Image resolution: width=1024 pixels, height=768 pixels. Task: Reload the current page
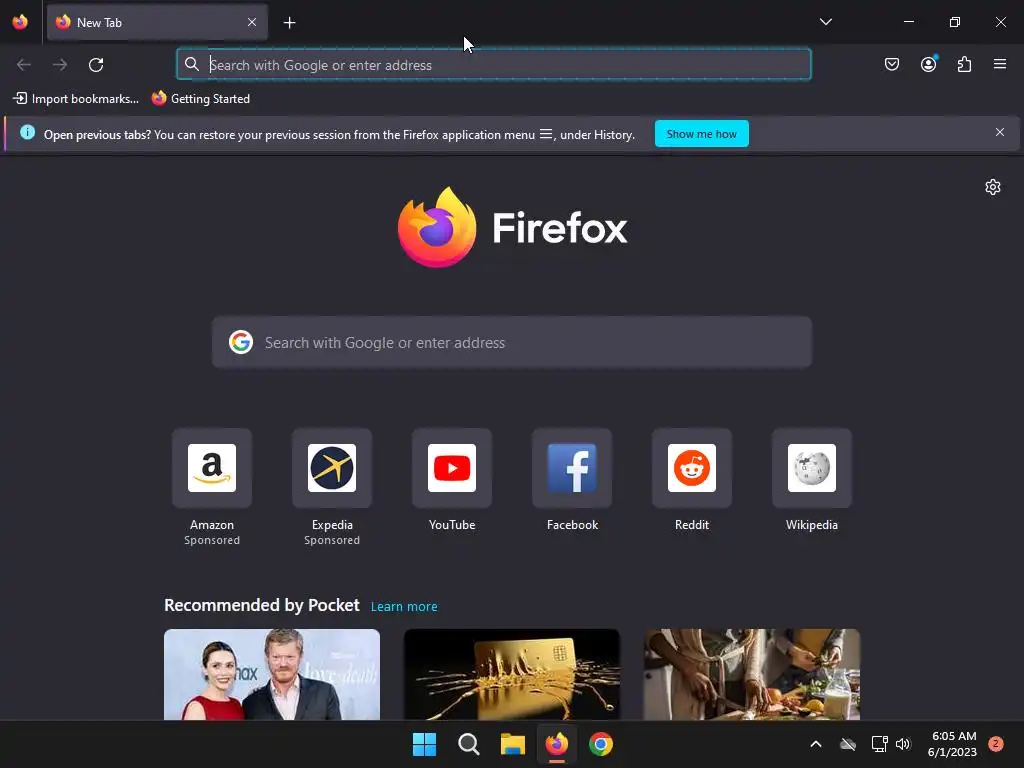click(x=96, y=65)
